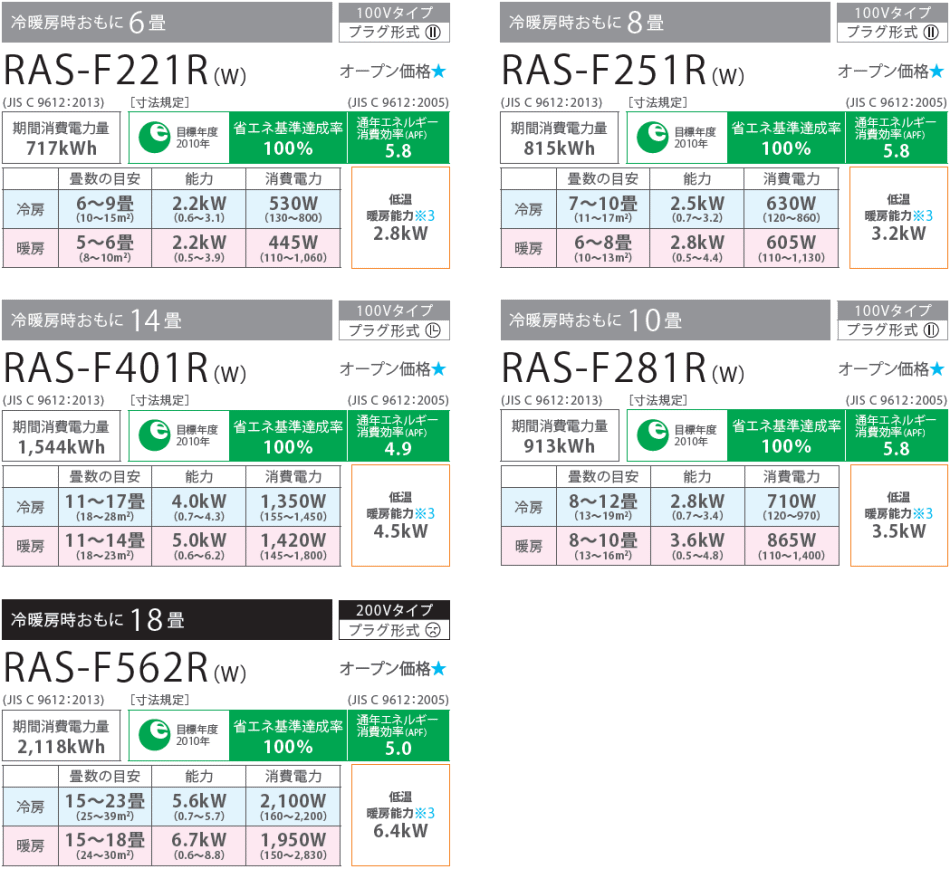Screen dimensions: 950x869
Task: Click the 815kWh annual consumption value
Action: pyautogui.click(x=559, y=148)
